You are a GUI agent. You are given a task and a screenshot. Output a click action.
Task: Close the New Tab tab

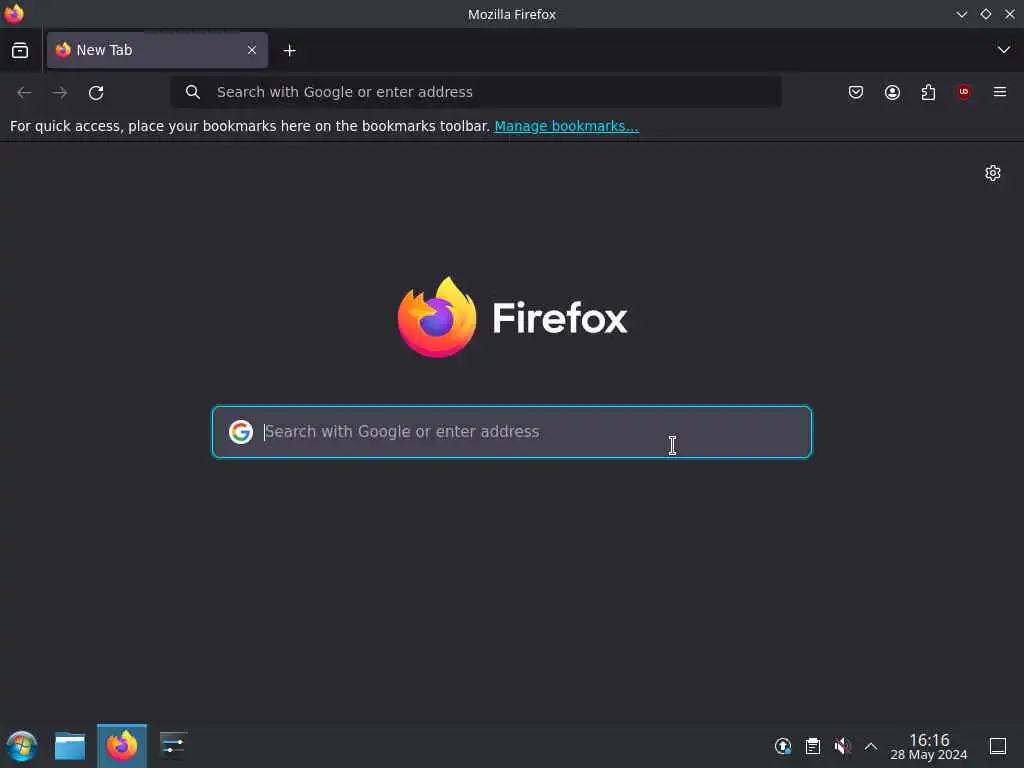[251, 50]
